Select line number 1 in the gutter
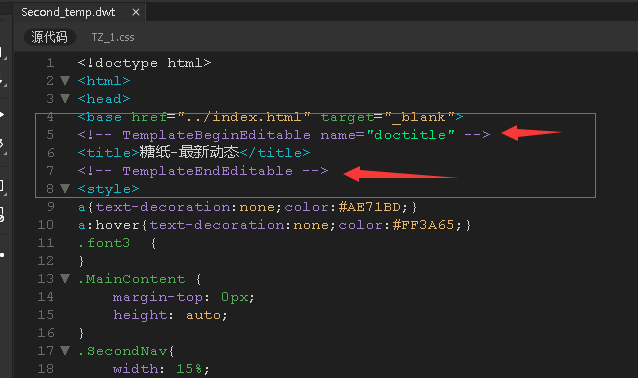638x378 pixels. tap(50, 63)
